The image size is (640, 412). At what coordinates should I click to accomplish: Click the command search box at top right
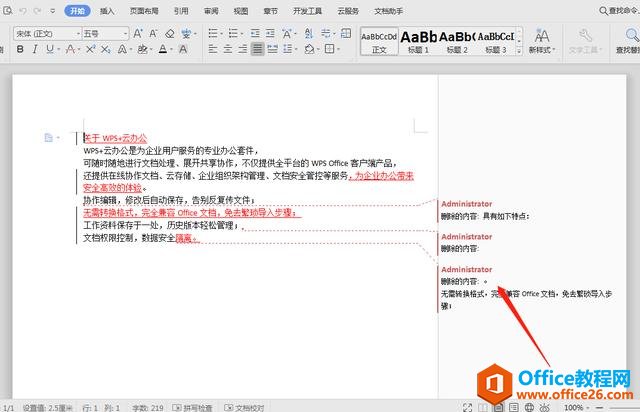click(619, 11)
